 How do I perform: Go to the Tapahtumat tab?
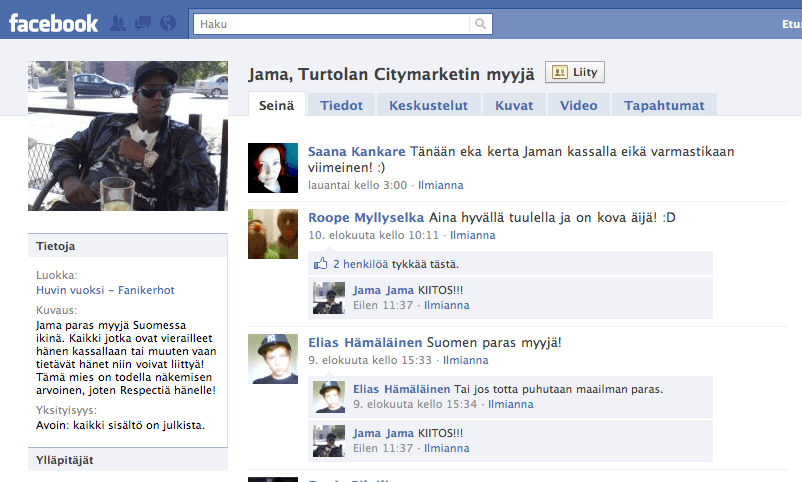click(664, 105)
